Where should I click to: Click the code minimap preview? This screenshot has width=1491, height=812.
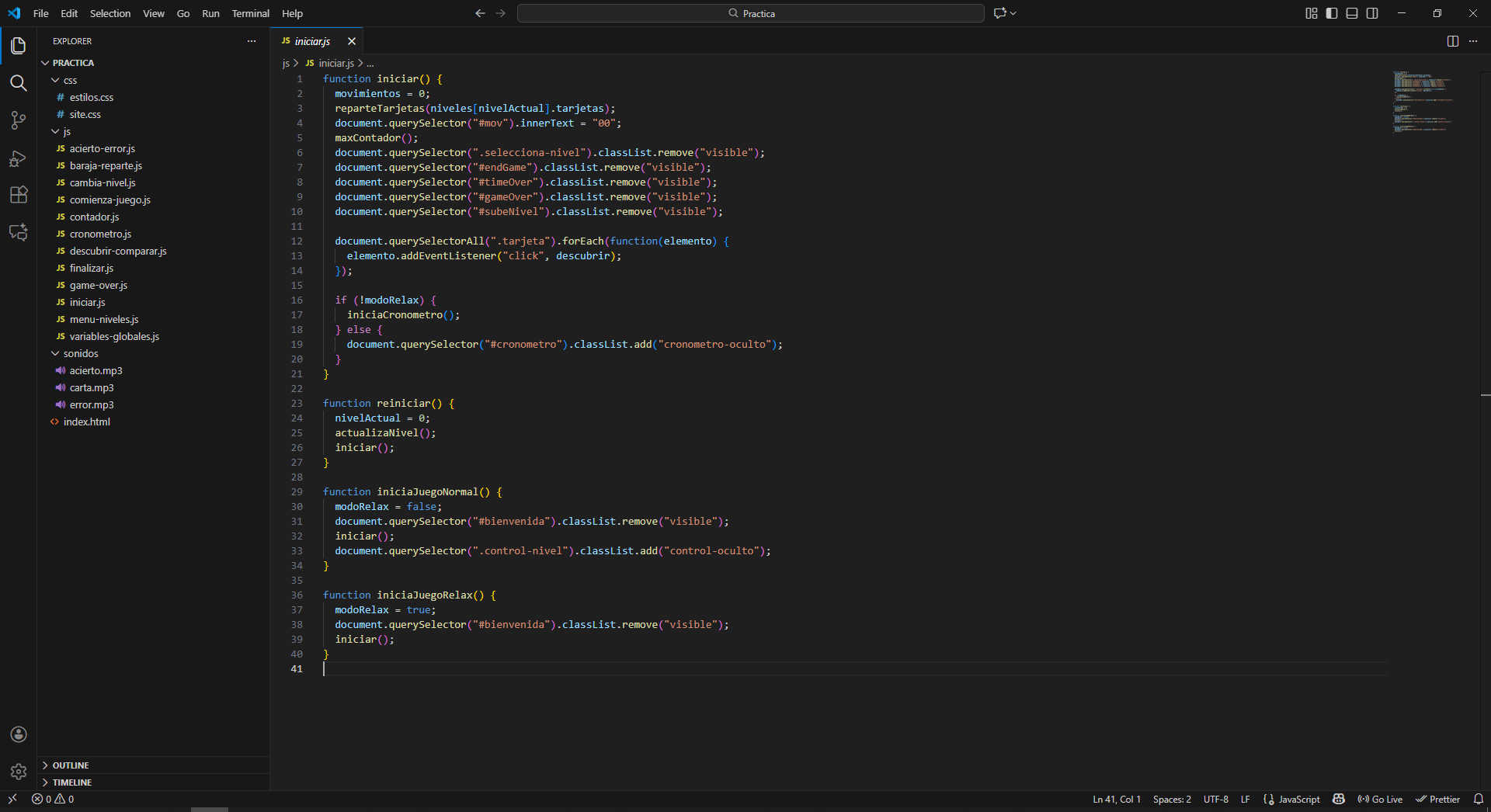[x=1422, y=101]
